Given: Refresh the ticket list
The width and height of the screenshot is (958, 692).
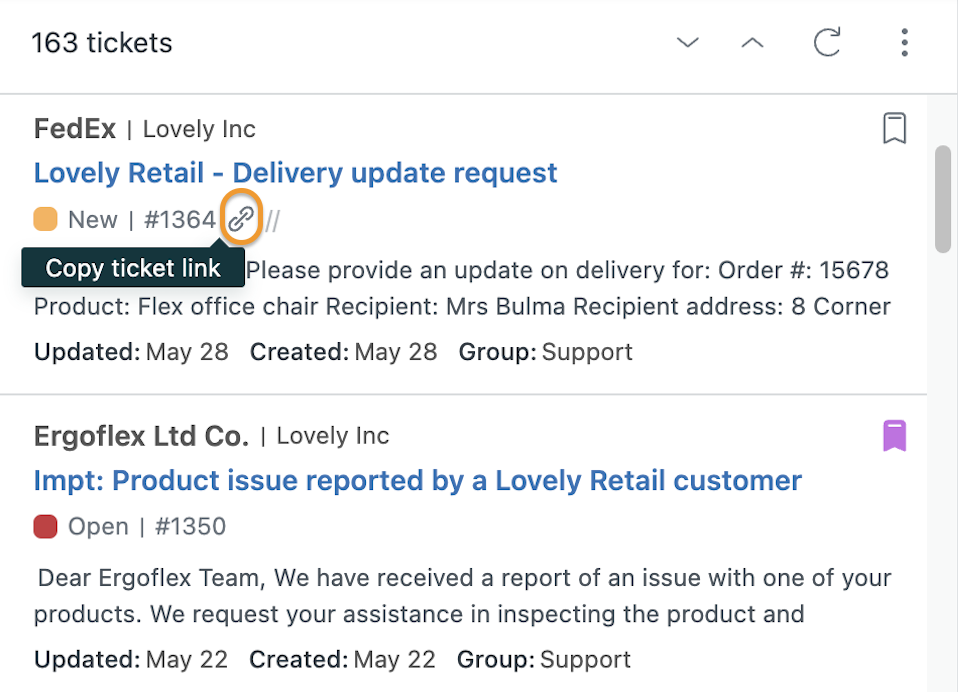Looking at the screenshot, I should (x=827, y=42).
